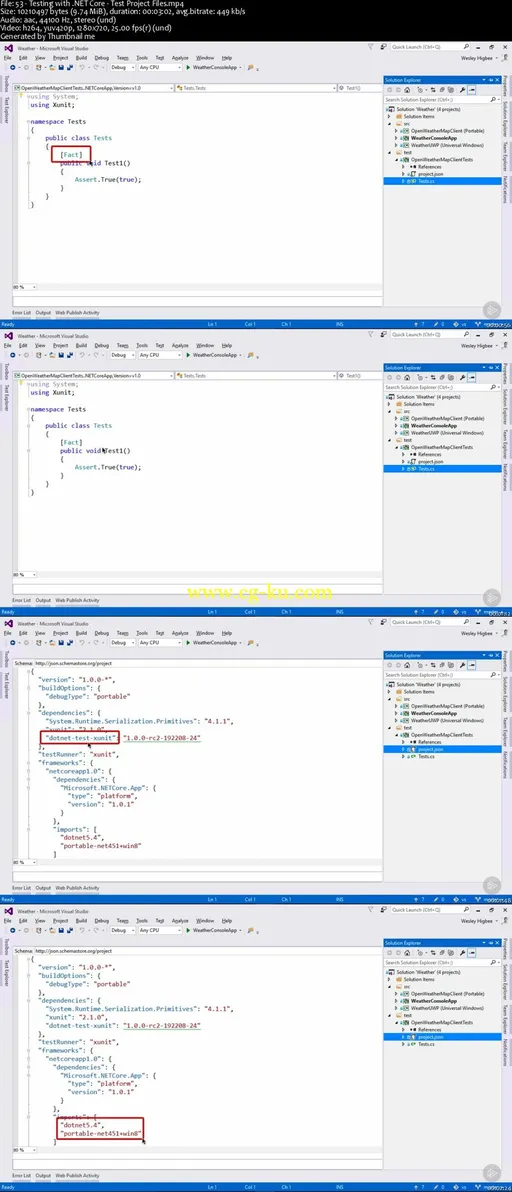Collapse the src folder in the first frame
This screenshot has width=512, height=1192.
tap(389, 123)
